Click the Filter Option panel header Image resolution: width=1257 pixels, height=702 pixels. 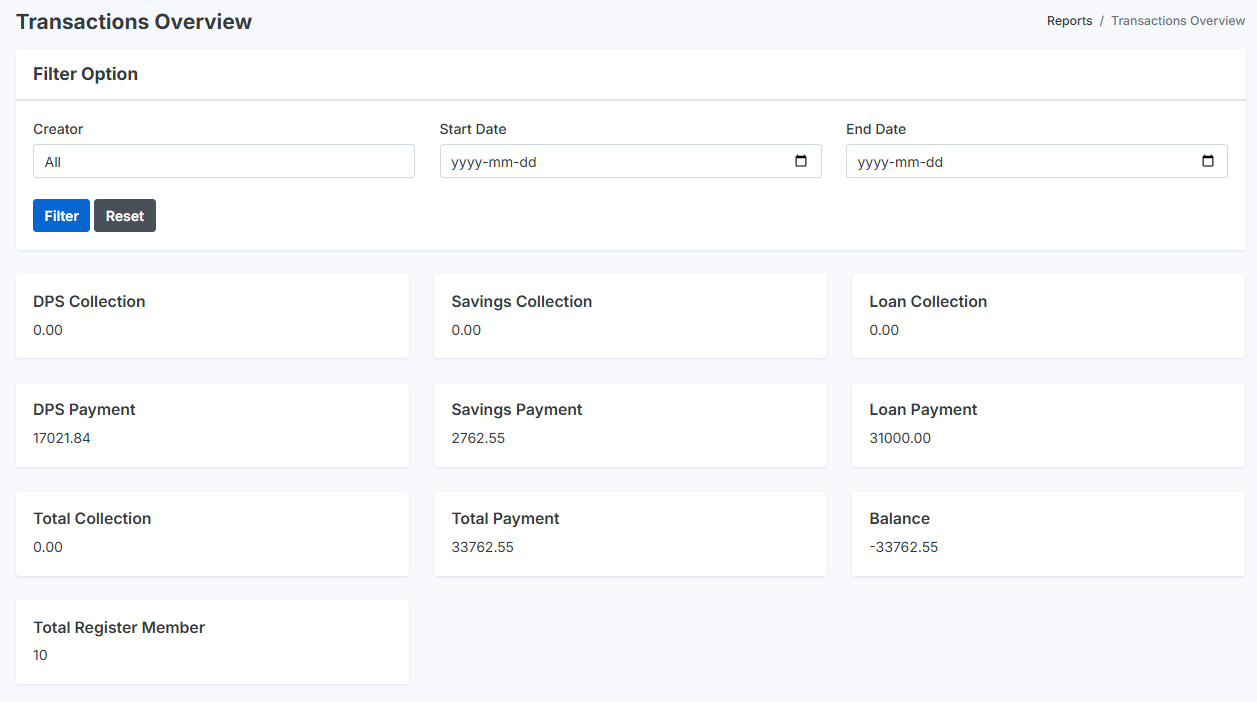tap(631, 74)
